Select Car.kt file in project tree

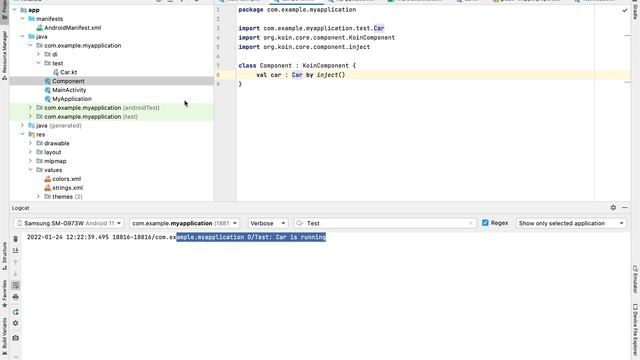click(68, 72)
